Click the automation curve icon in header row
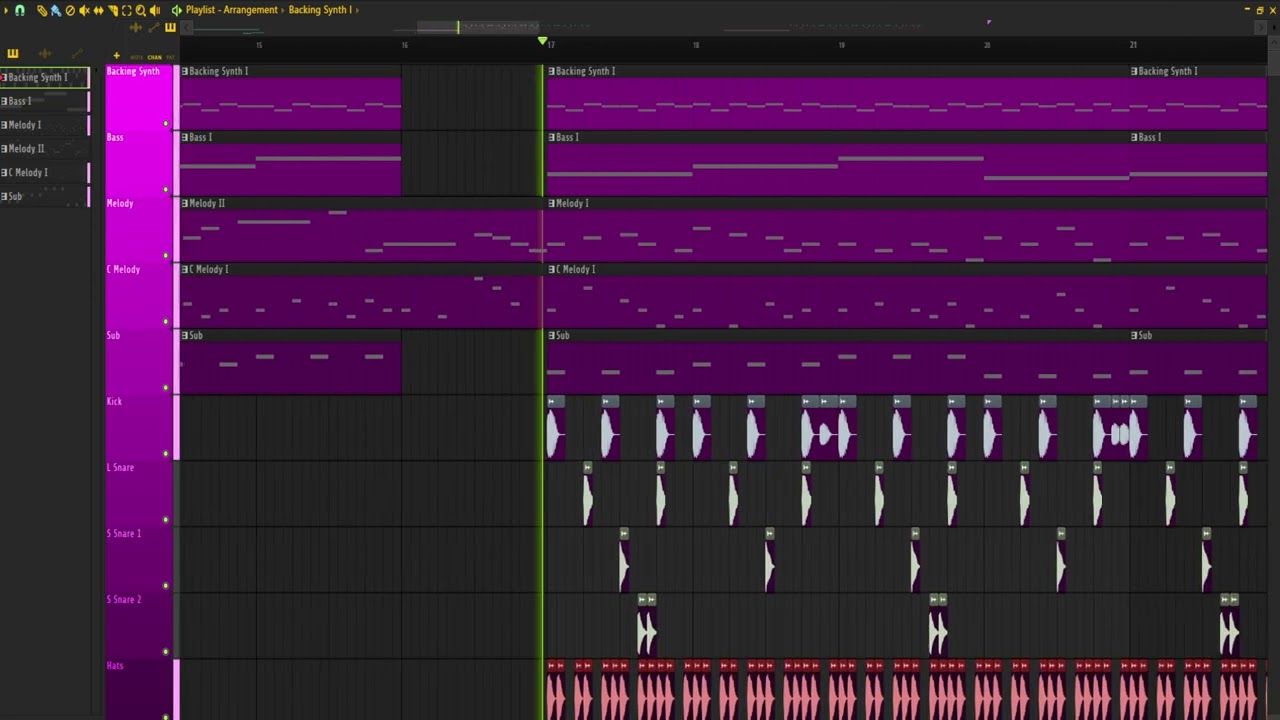 (154, 28)
